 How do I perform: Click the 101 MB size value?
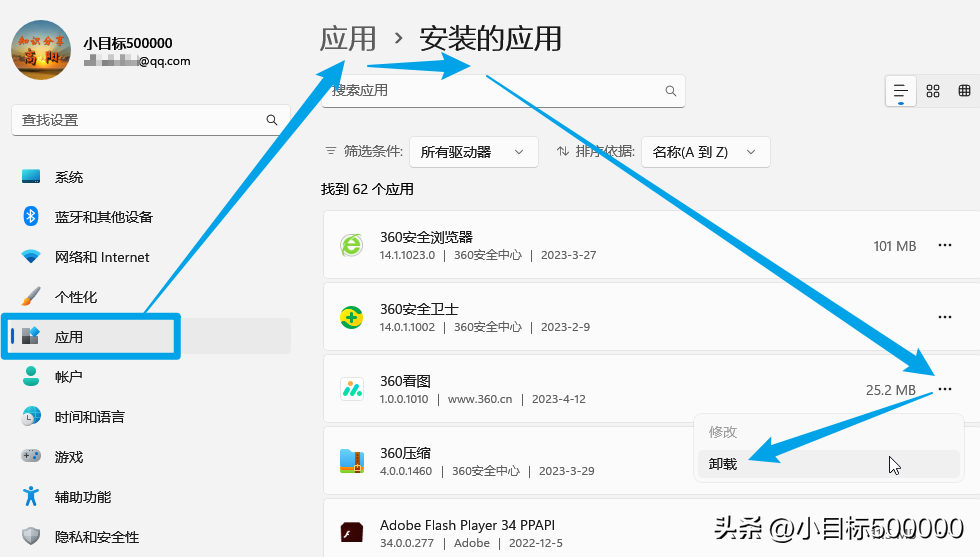[894, 246]
